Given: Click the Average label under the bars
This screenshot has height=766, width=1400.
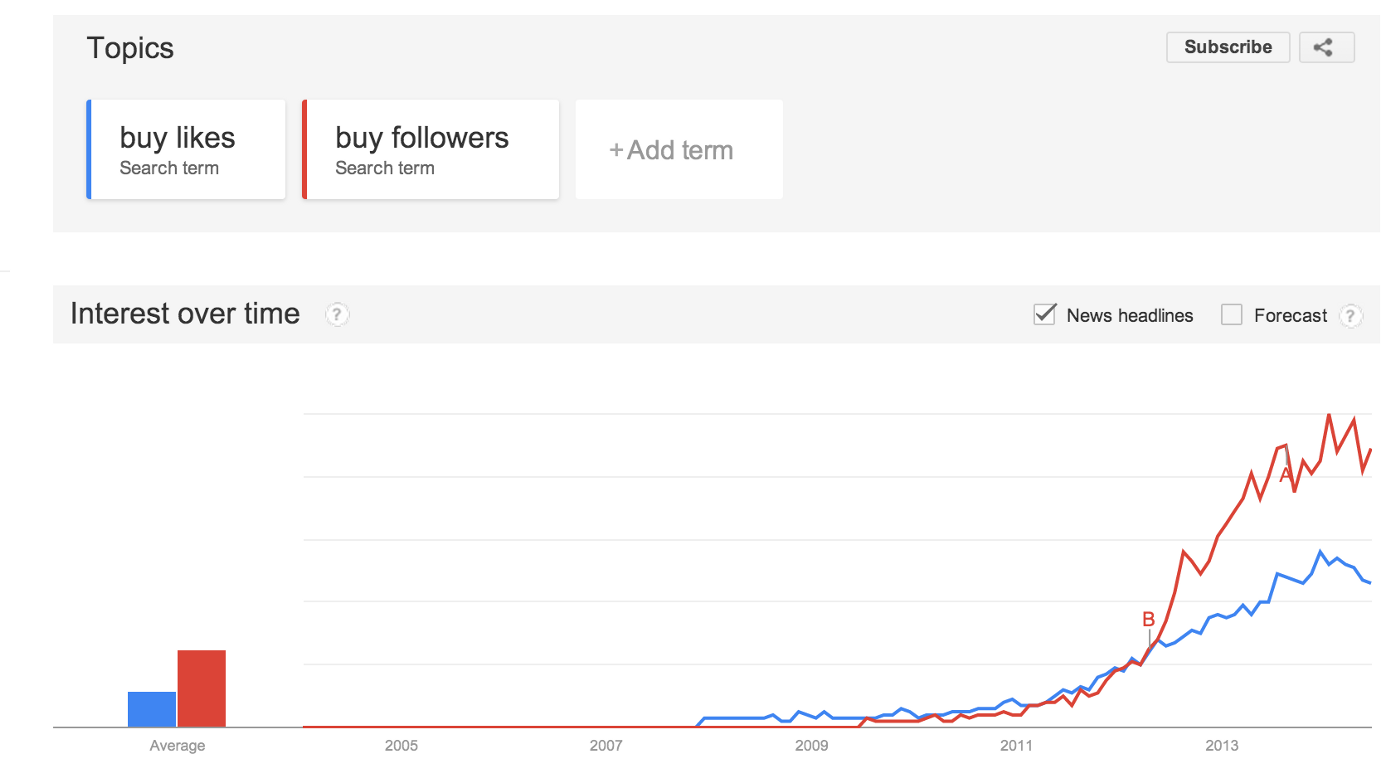Looking at the screenshot, I should [x=177, y=746].
